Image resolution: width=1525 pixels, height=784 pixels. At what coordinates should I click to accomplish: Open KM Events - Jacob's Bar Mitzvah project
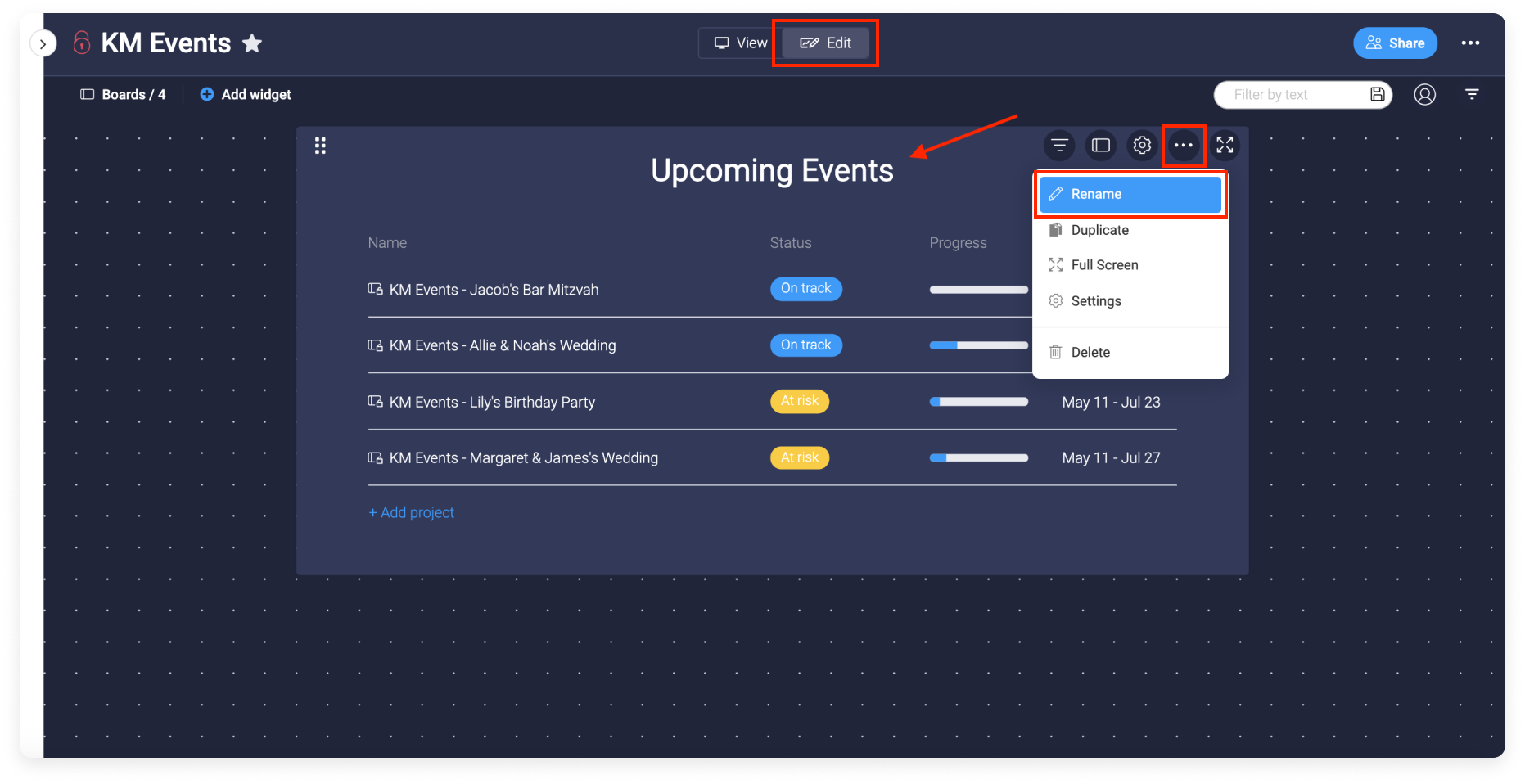coord(494,290)
